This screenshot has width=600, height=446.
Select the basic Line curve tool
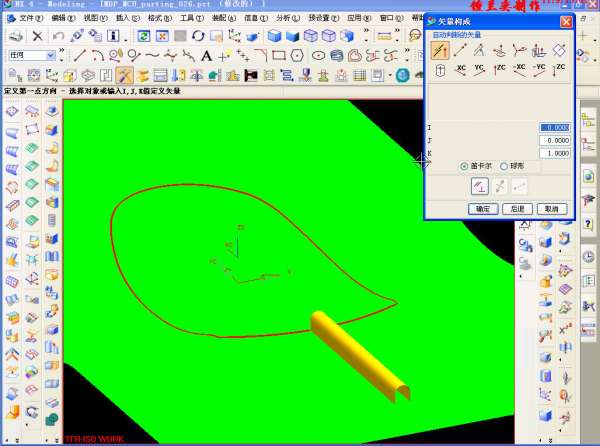pos(80,55)
